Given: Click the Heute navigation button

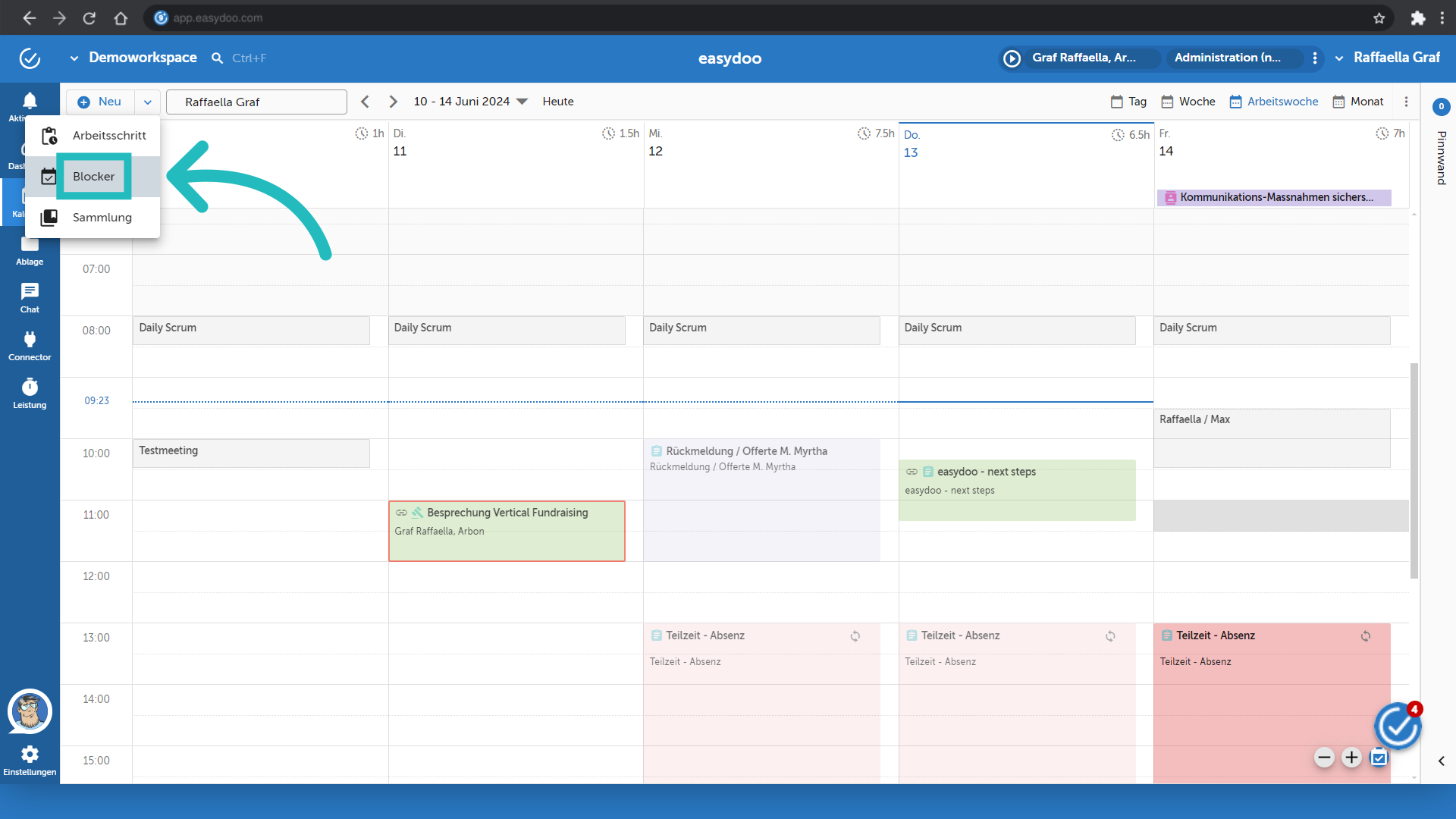Looking at the screenshot, I should pyautogui.click(x=558, y=101).
